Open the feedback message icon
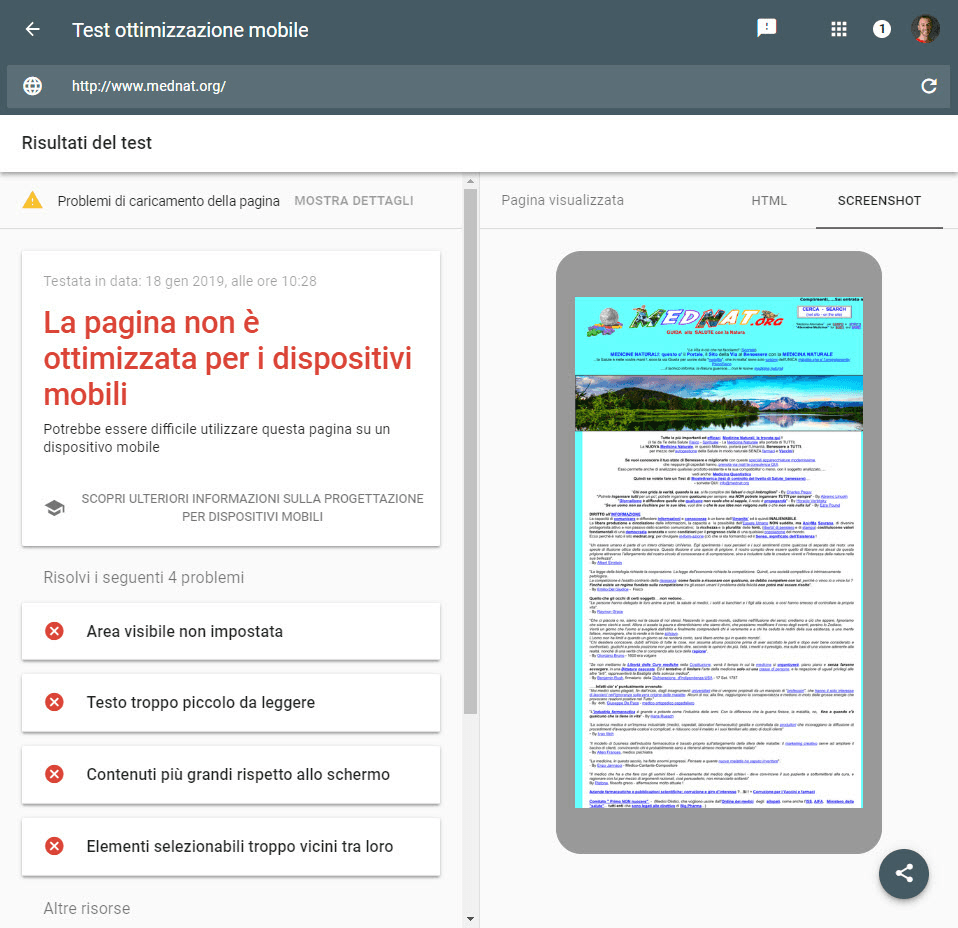The image size is (958, 928). click(x=767, y=29)
